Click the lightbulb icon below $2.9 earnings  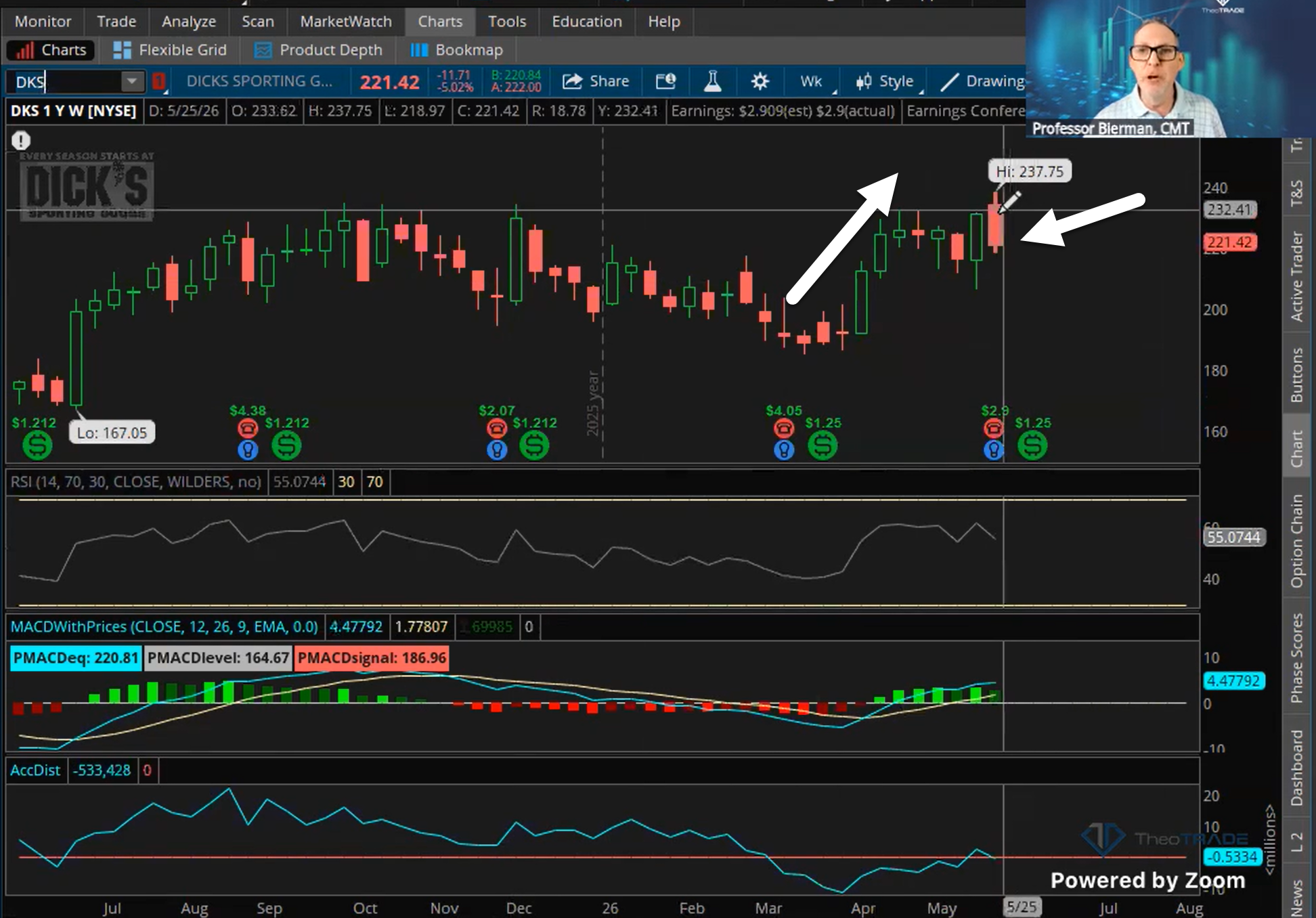[x=993, y=450]
